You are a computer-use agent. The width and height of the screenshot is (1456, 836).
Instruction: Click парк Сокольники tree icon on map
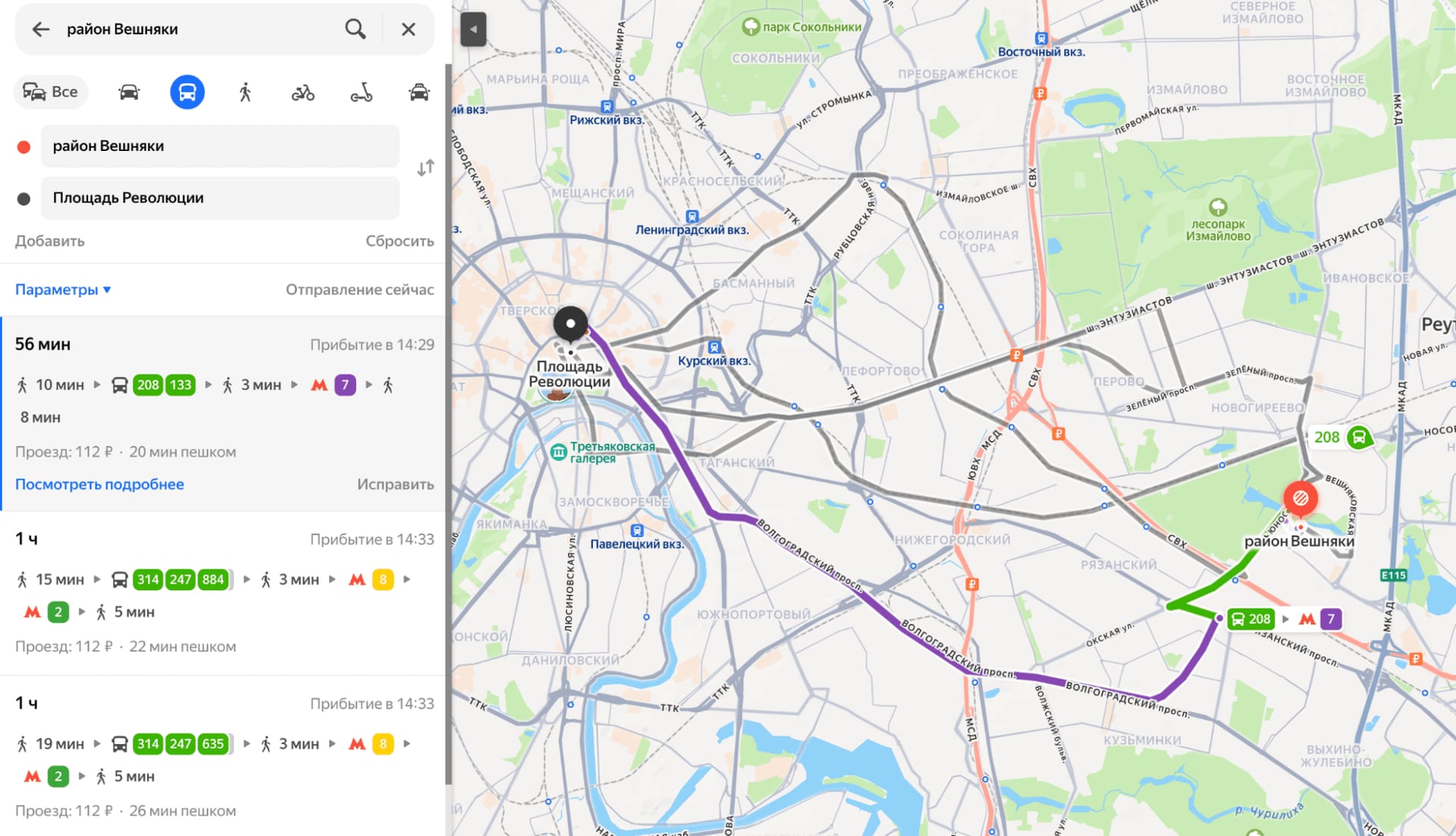(x=750, y=27)
